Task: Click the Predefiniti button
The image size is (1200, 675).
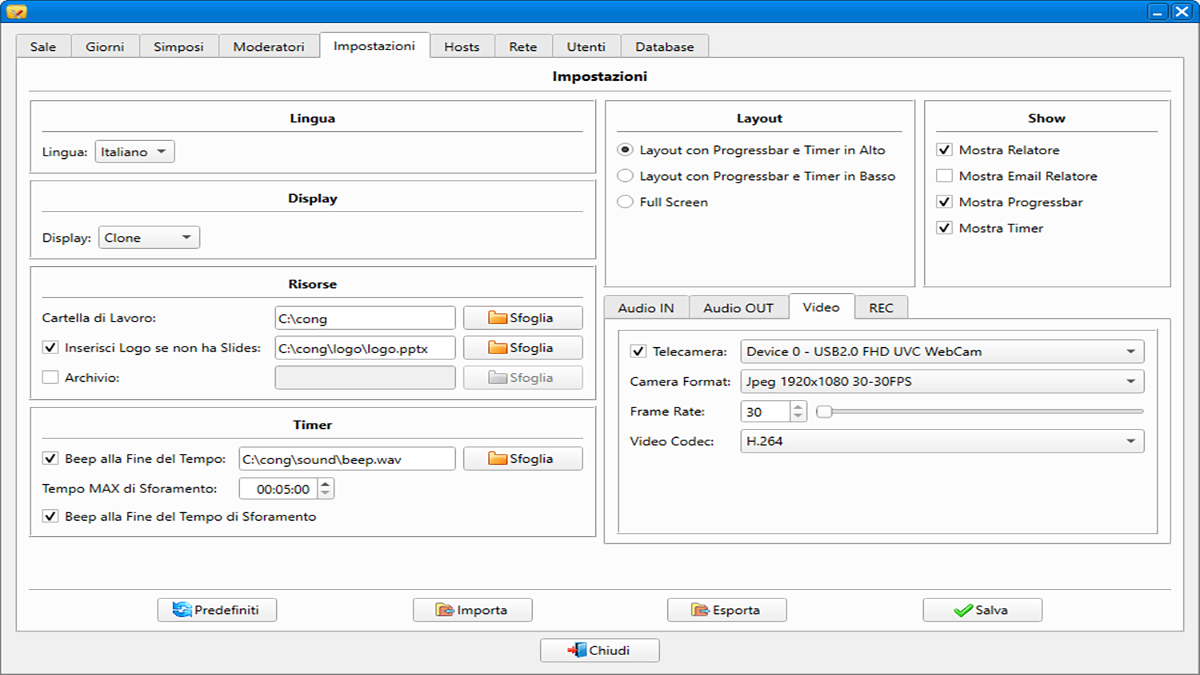Action: (x=217, y=610)
